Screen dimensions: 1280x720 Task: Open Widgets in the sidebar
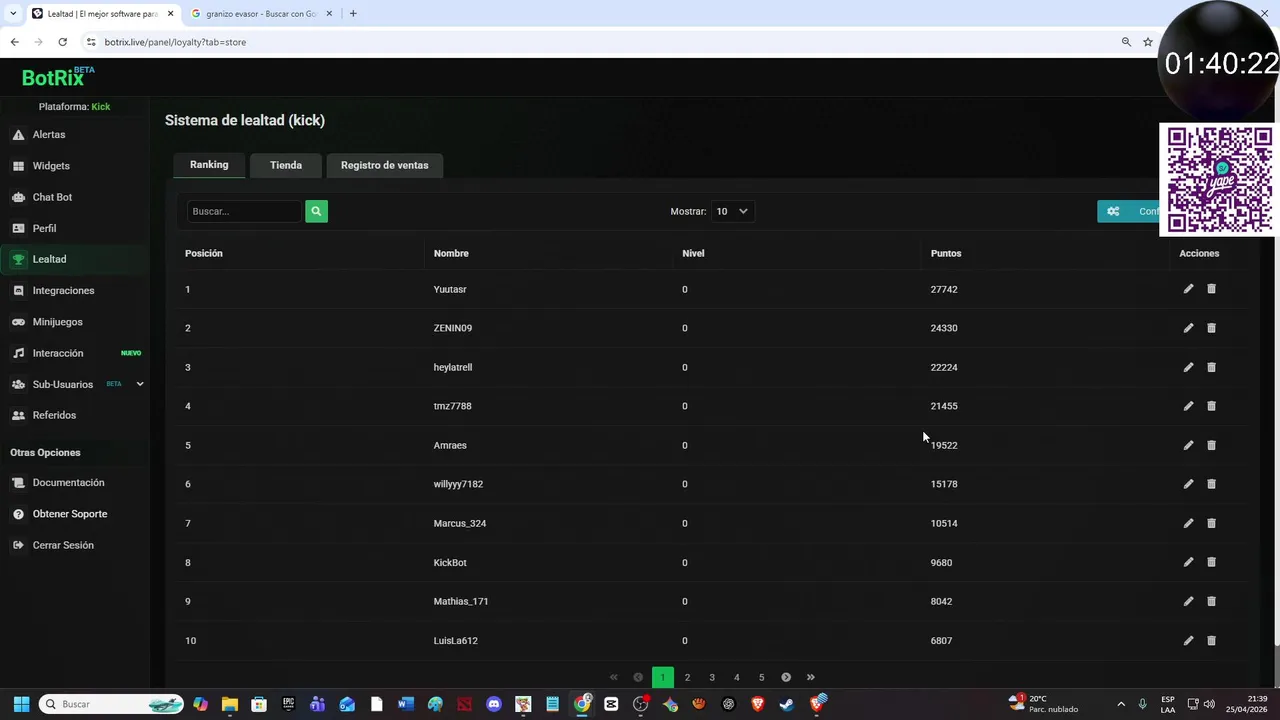(51, 166)
